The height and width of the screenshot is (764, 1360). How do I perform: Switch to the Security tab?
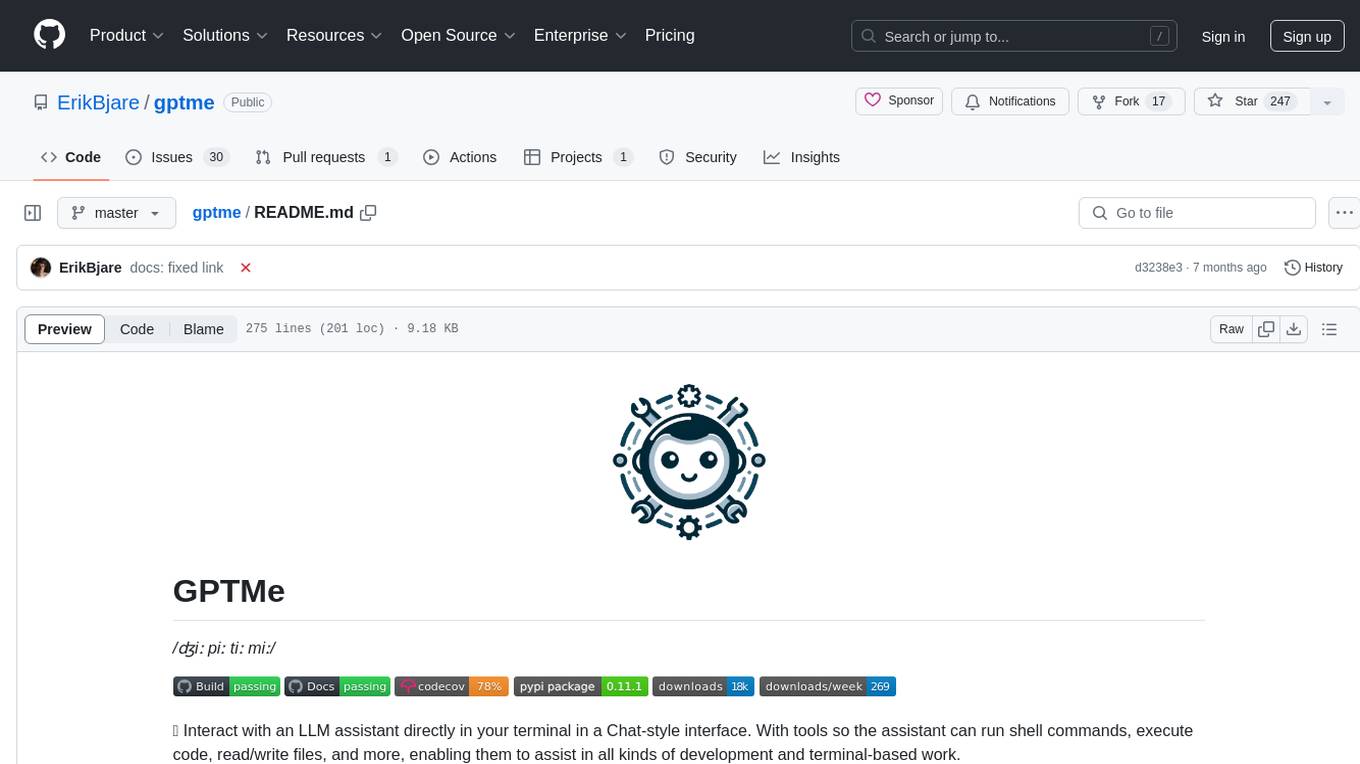698,157
